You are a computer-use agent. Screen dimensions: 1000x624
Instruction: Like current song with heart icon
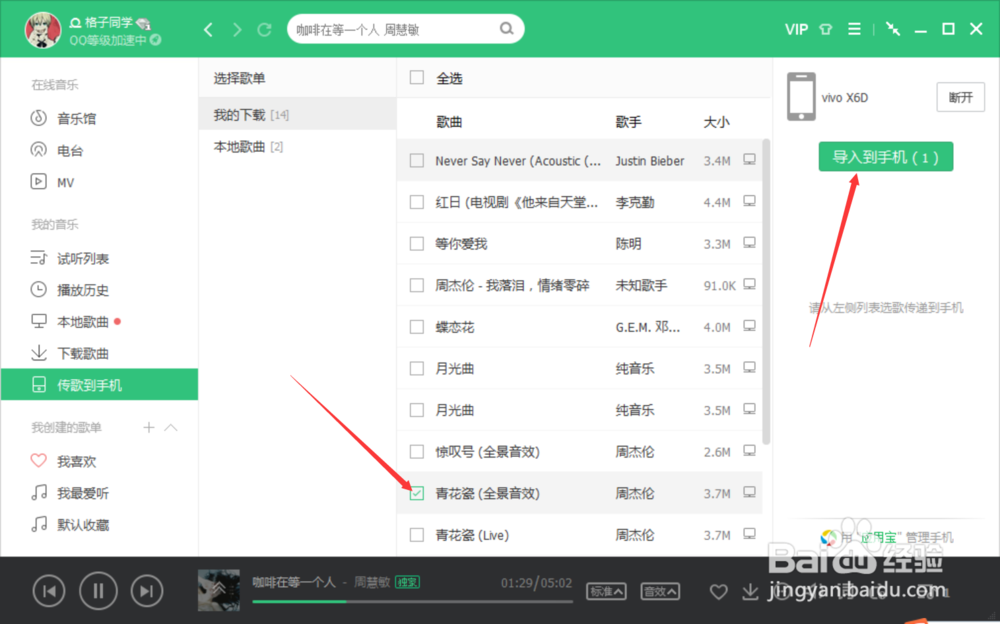point(719,592)
